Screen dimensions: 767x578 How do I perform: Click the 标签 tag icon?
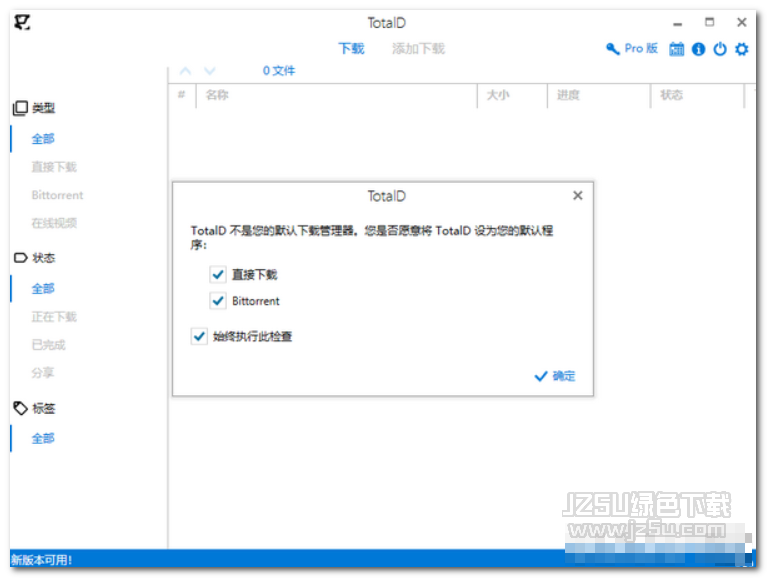click(x=21, y=408)
